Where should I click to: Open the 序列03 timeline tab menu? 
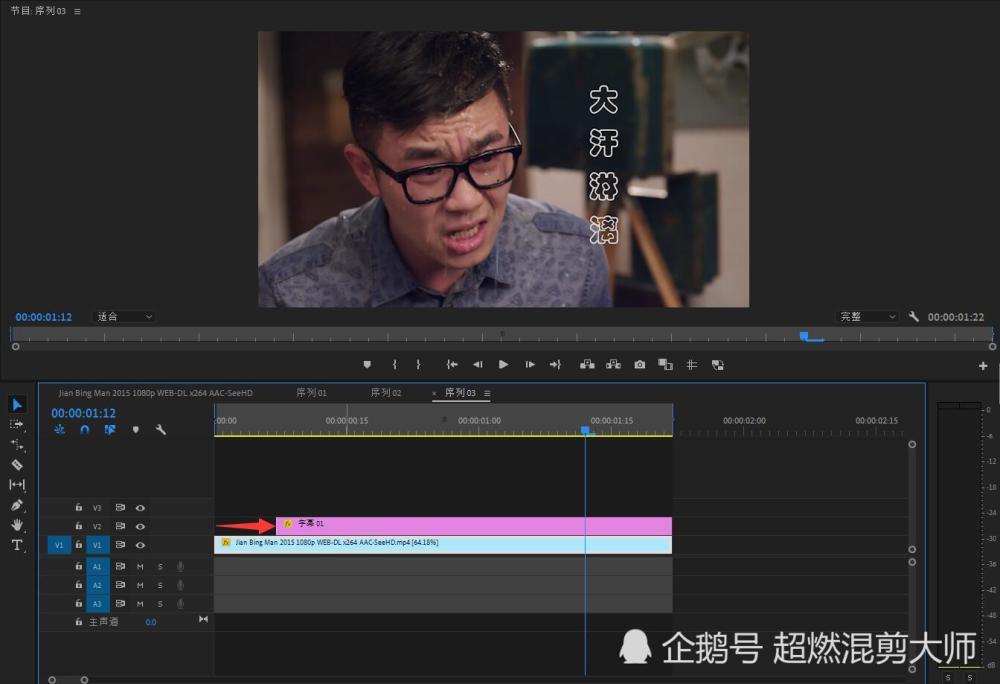click(487, 393)
